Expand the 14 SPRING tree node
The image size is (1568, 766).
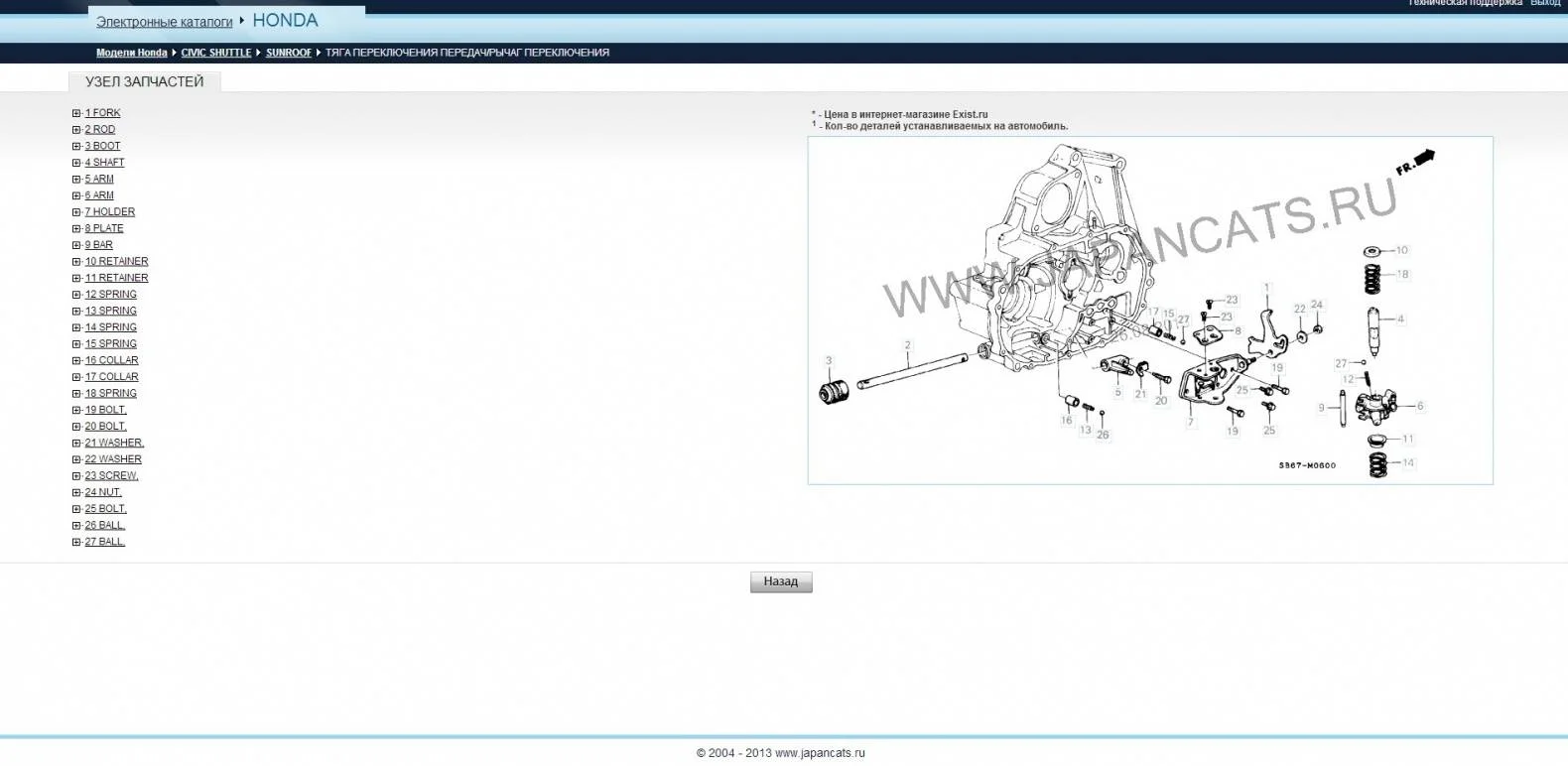[x=76, y=327]
